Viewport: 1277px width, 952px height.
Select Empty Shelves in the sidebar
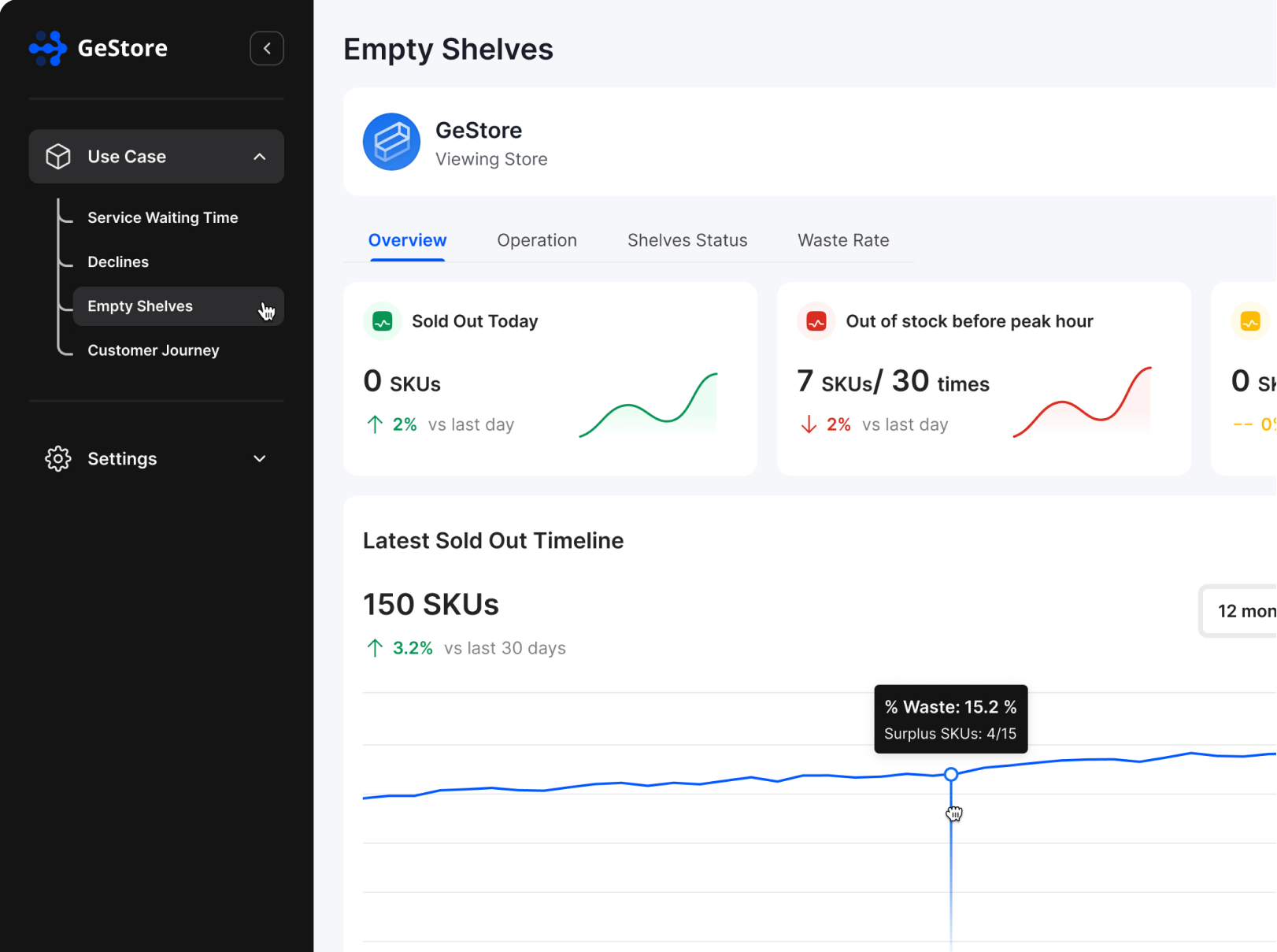[140, 306]
